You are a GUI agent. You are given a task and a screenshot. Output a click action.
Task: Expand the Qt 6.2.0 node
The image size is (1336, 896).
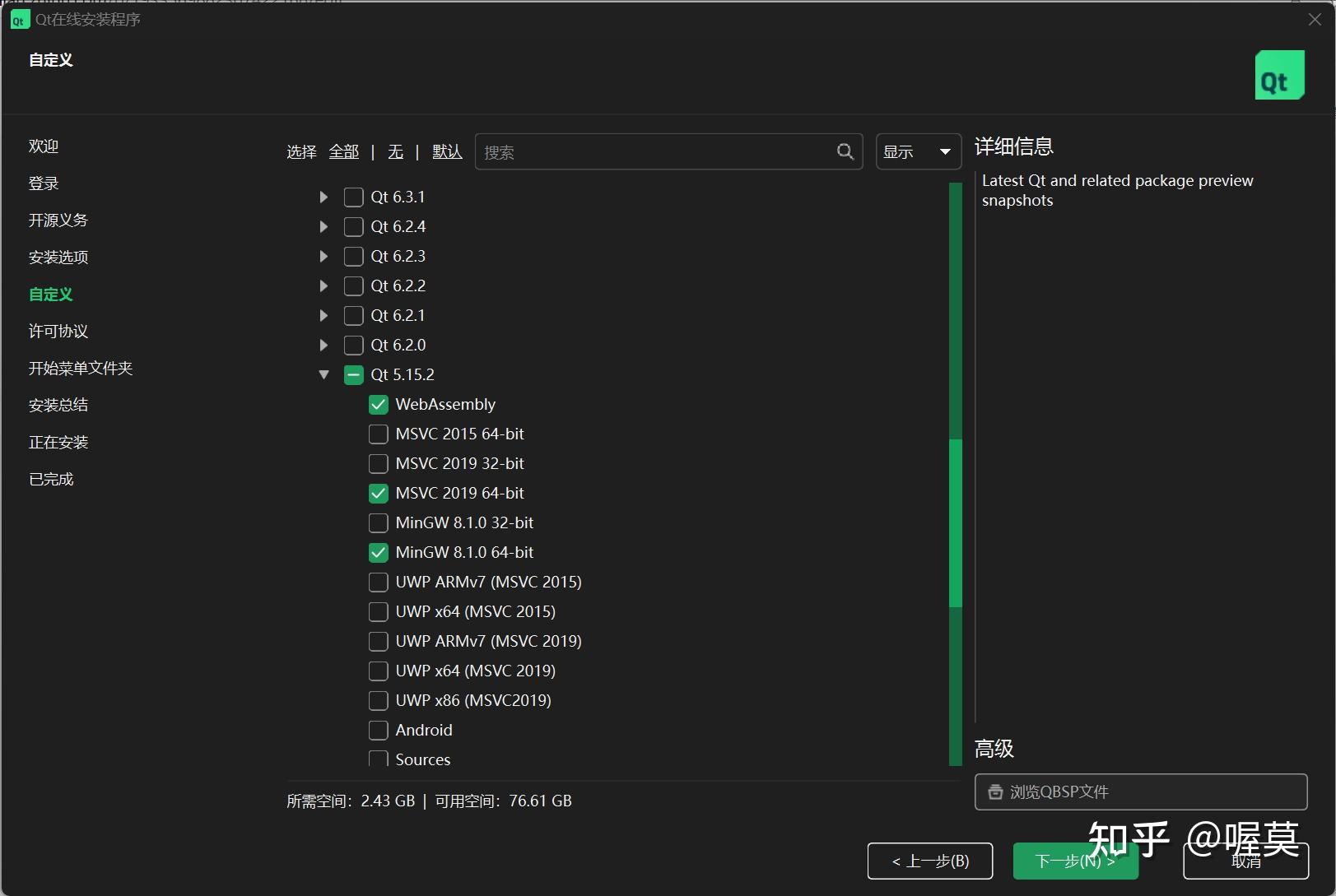click(323, 345)
